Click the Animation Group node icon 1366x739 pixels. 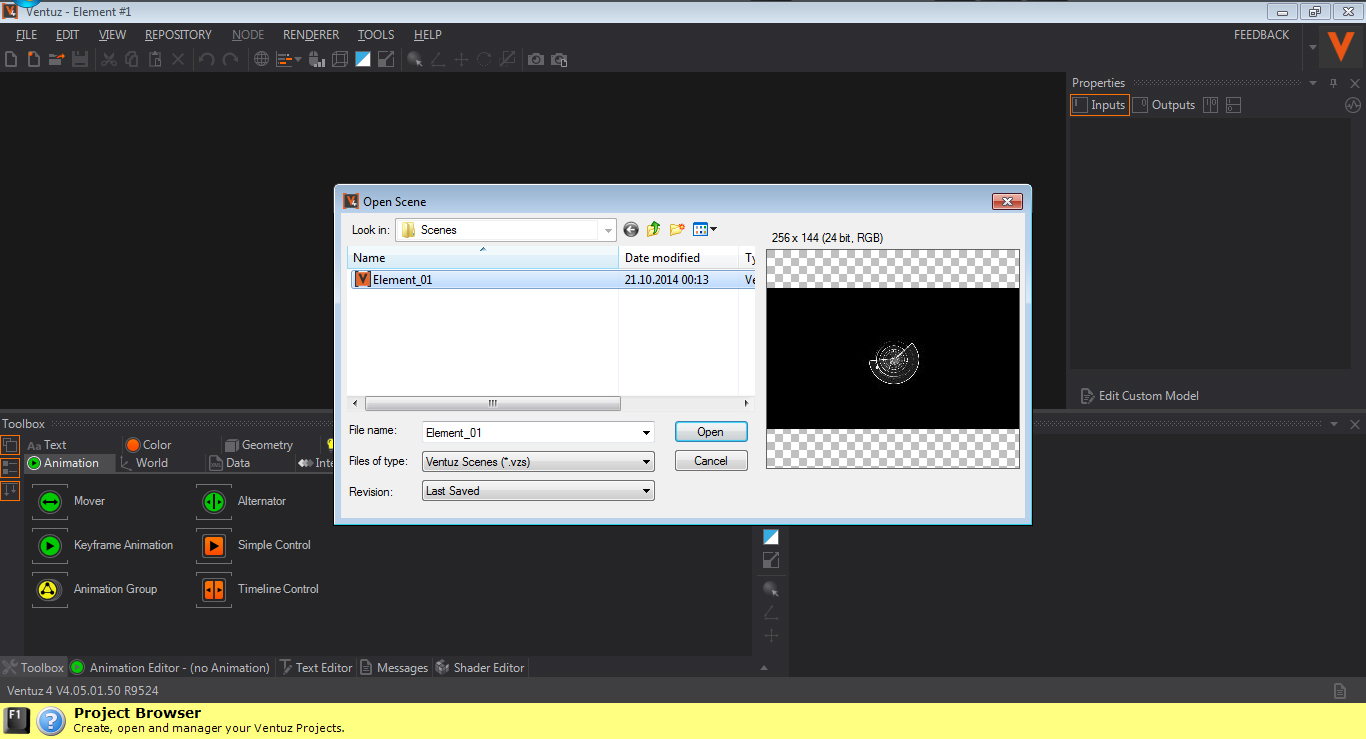[x=49, y=590]
